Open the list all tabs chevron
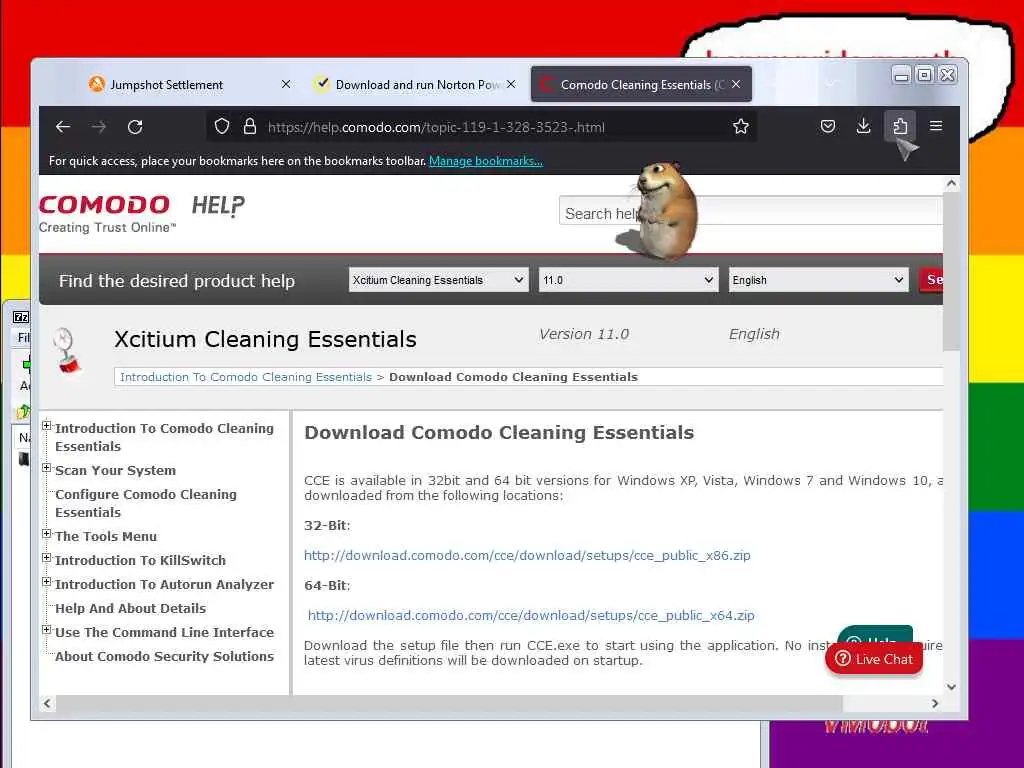The width and height of the screenshot is (1024, 768). [x=831, y=84]
